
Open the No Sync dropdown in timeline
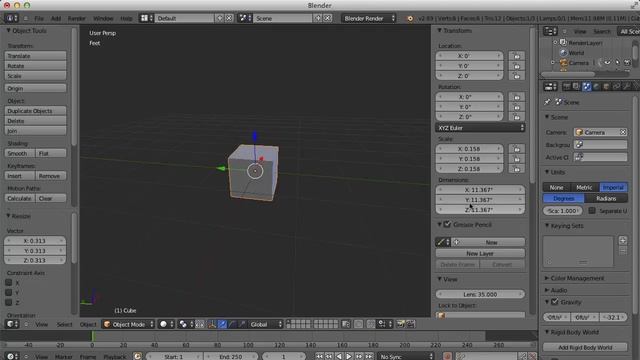pos(406,356)
